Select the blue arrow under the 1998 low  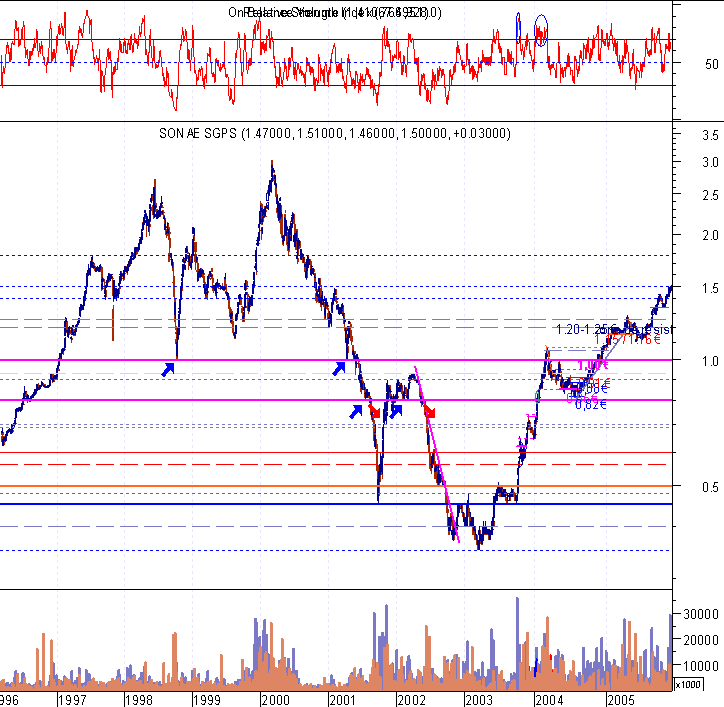pos(168,369)
